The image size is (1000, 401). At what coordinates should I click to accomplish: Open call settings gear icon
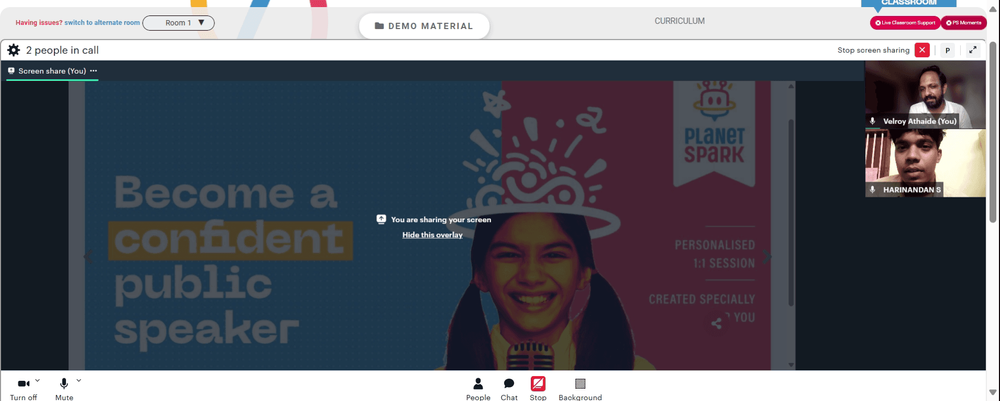click(x=13, y=50)
